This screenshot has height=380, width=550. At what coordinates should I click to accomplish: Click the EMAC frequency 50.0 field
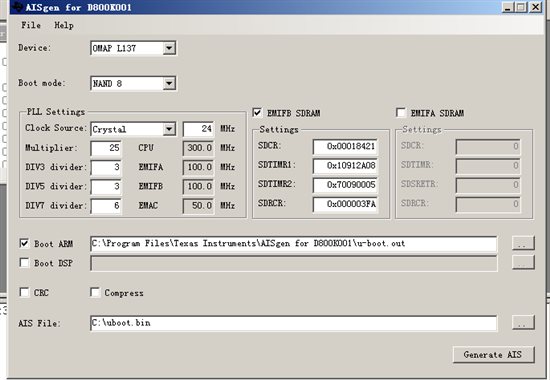click(x=198, y=206)
